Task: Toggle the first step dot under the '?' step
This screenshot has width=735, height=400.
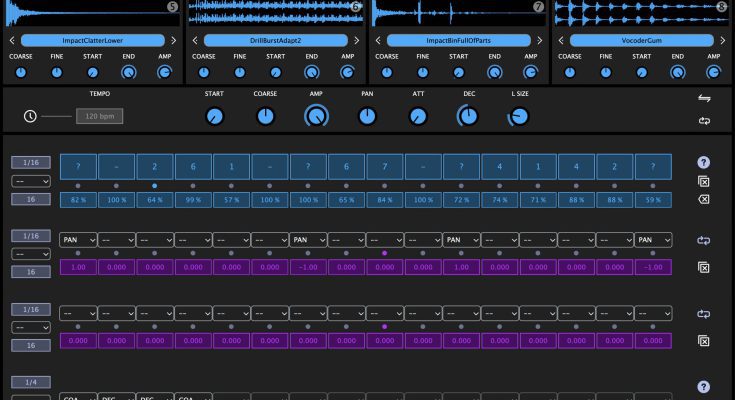Action: pyautogui.click(x=77, y=186)
